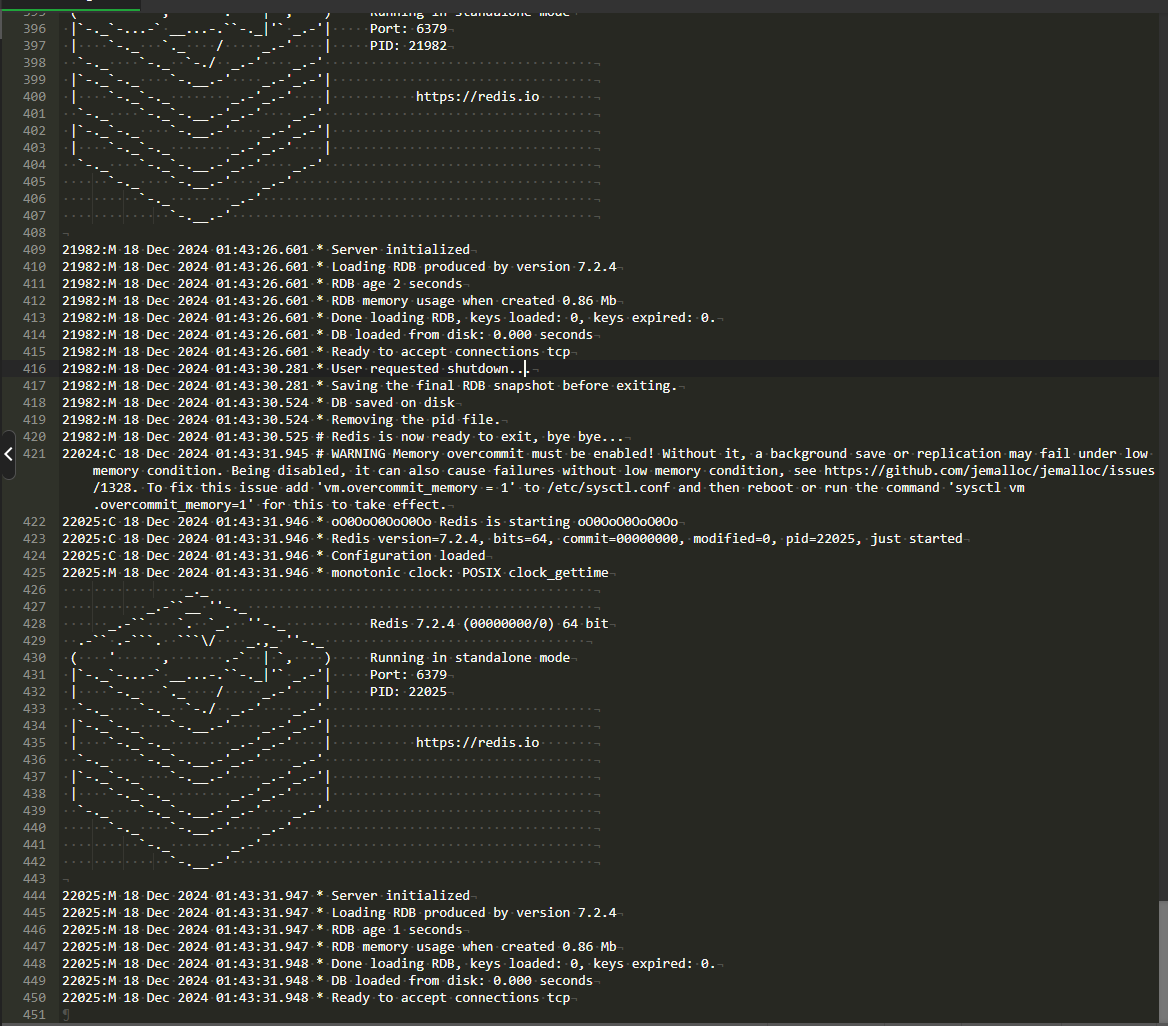
Task: Click "Server initialized" on line 444
Action: coord(401,896)
